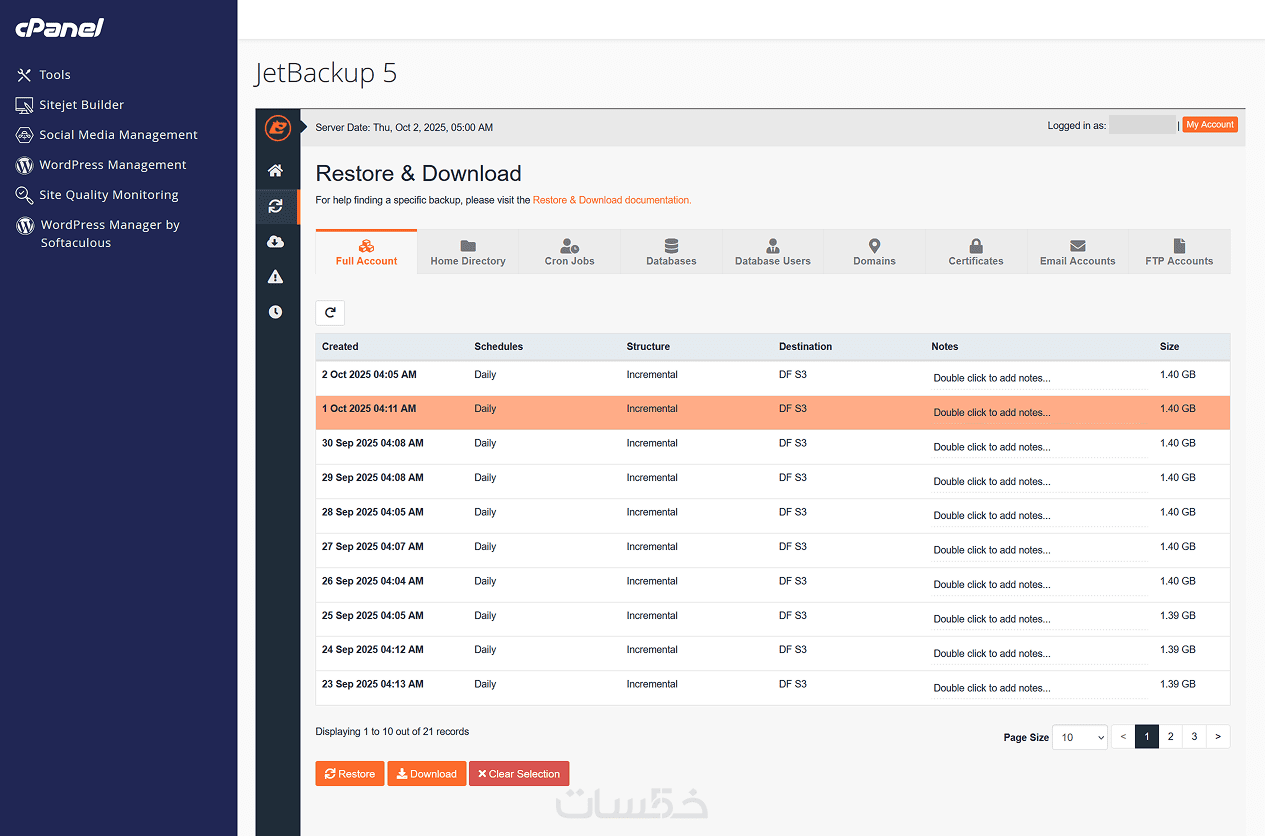
Task: Switch to the Cron Jobs tab
Action: point(570,252)
